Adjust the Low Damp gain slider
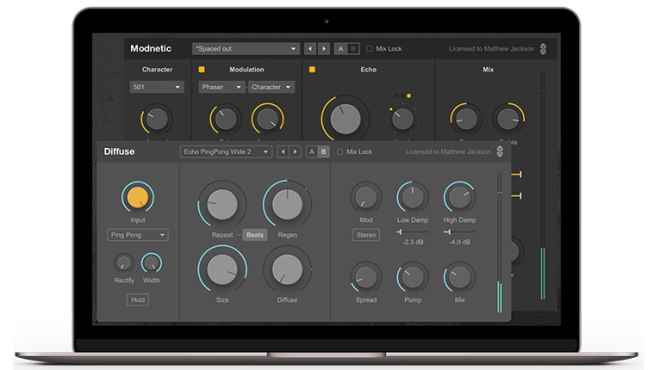Image resolution: width=660 pixels, height=370 pixels. 412,232
